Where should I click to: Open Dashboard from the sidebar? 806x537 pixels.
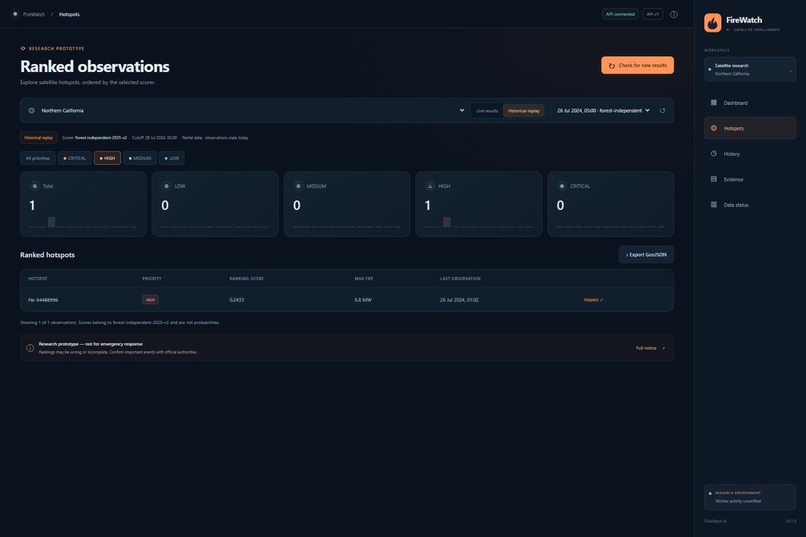point(750,103)
